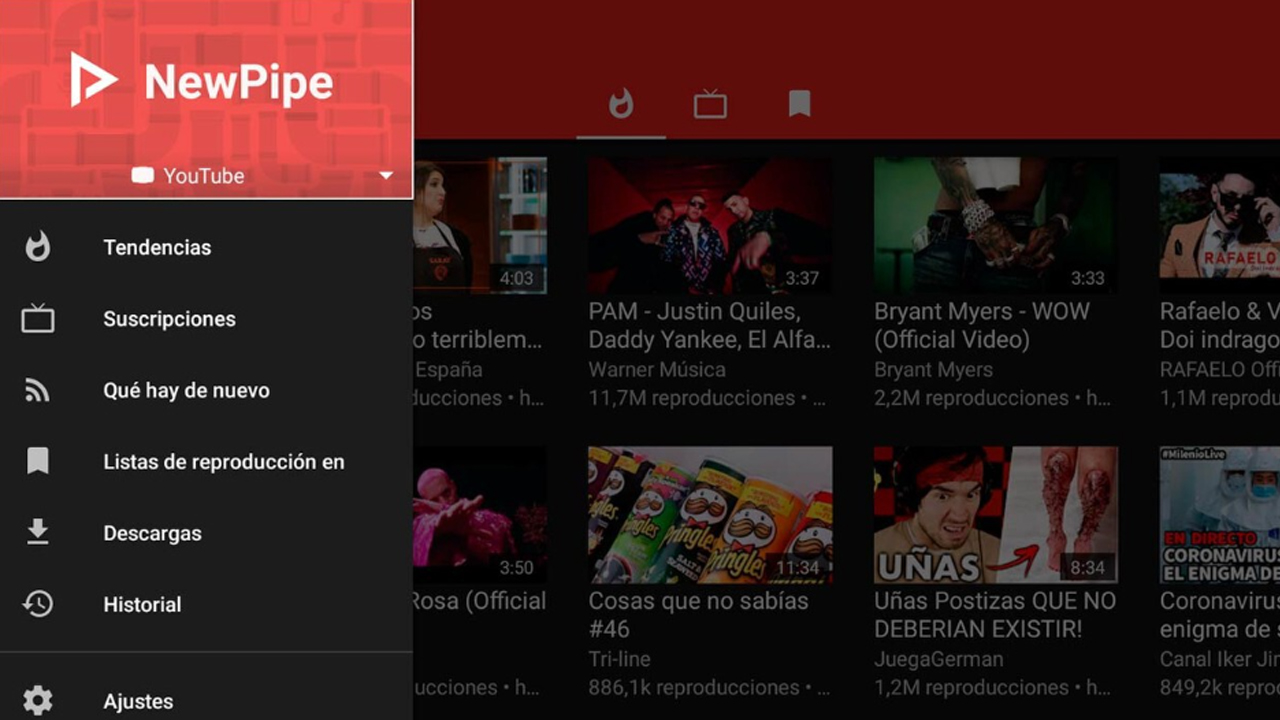The height and width of the screenshot is (720, 1280).
Task: Click the 8:34 duration badge
Action: (x=1088, y=568)
